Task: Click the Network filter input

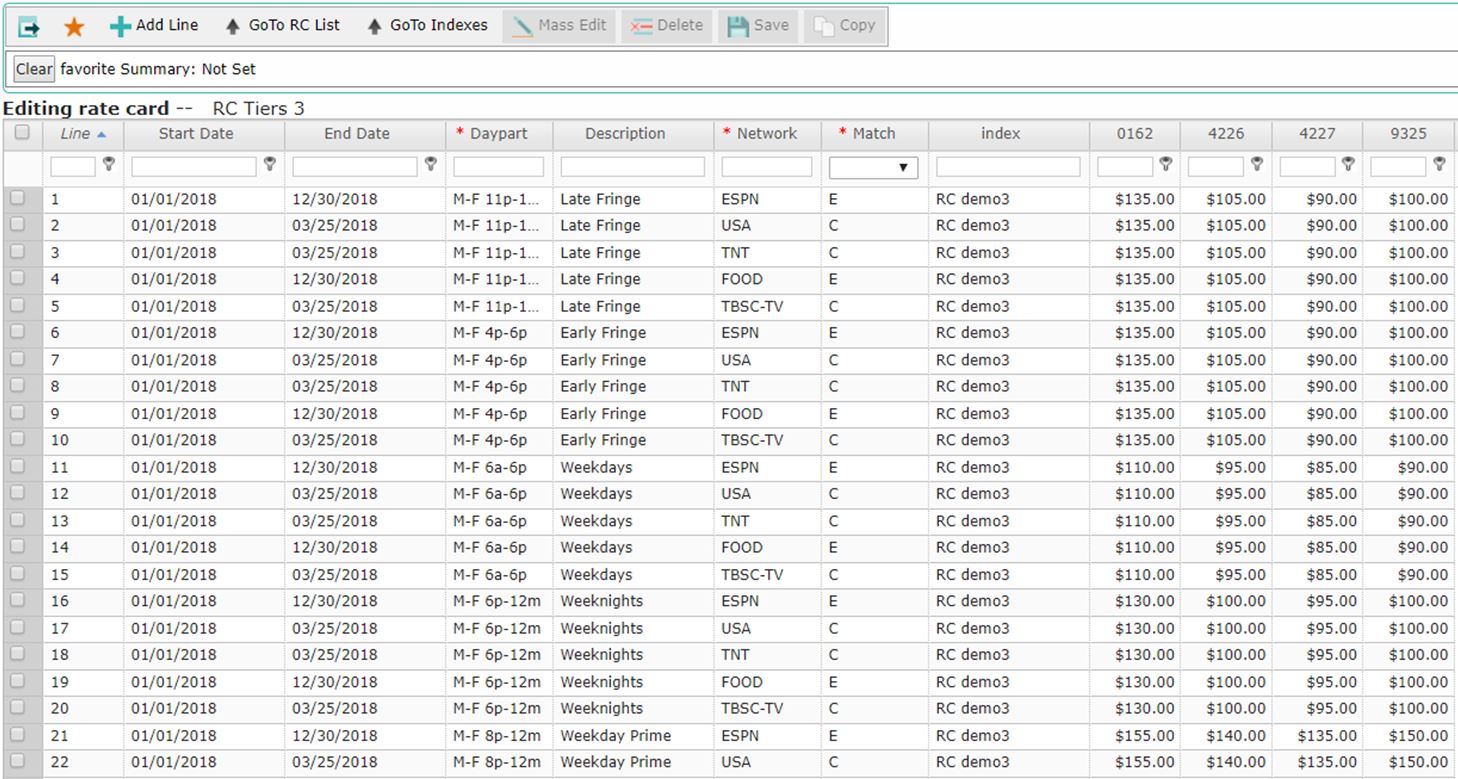Action: 767,167
